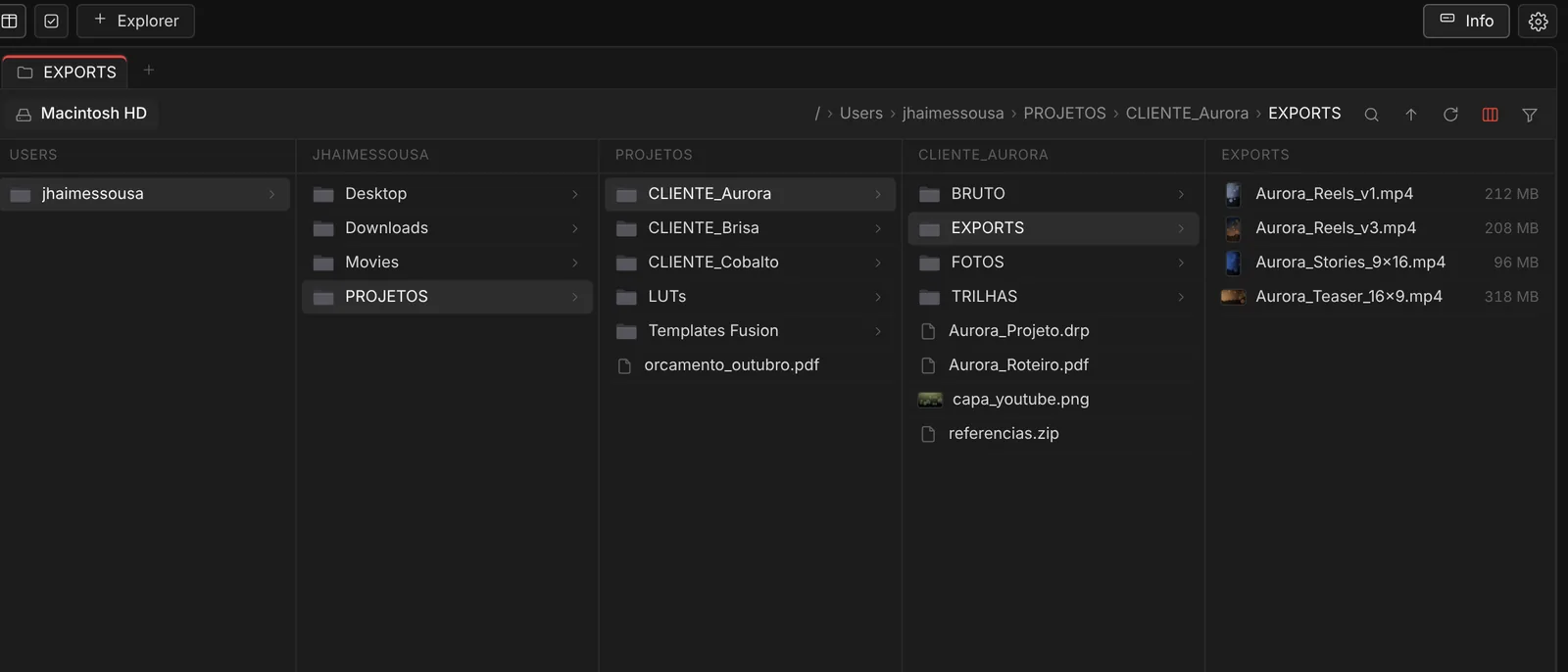This screenshot has height=672, width=1568.
Task: Open the Info panel
Action: (1466, 21)
